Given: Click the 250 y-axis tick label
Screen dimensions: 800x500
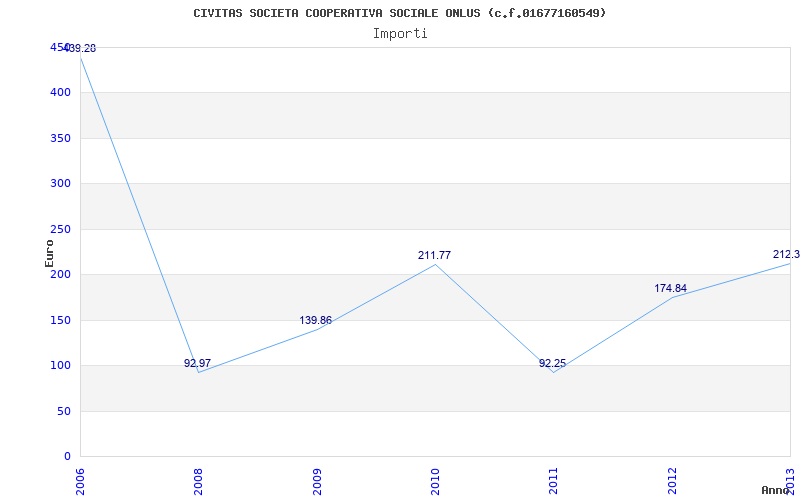Looking at the screenshot, I should [x=60, y=230].
